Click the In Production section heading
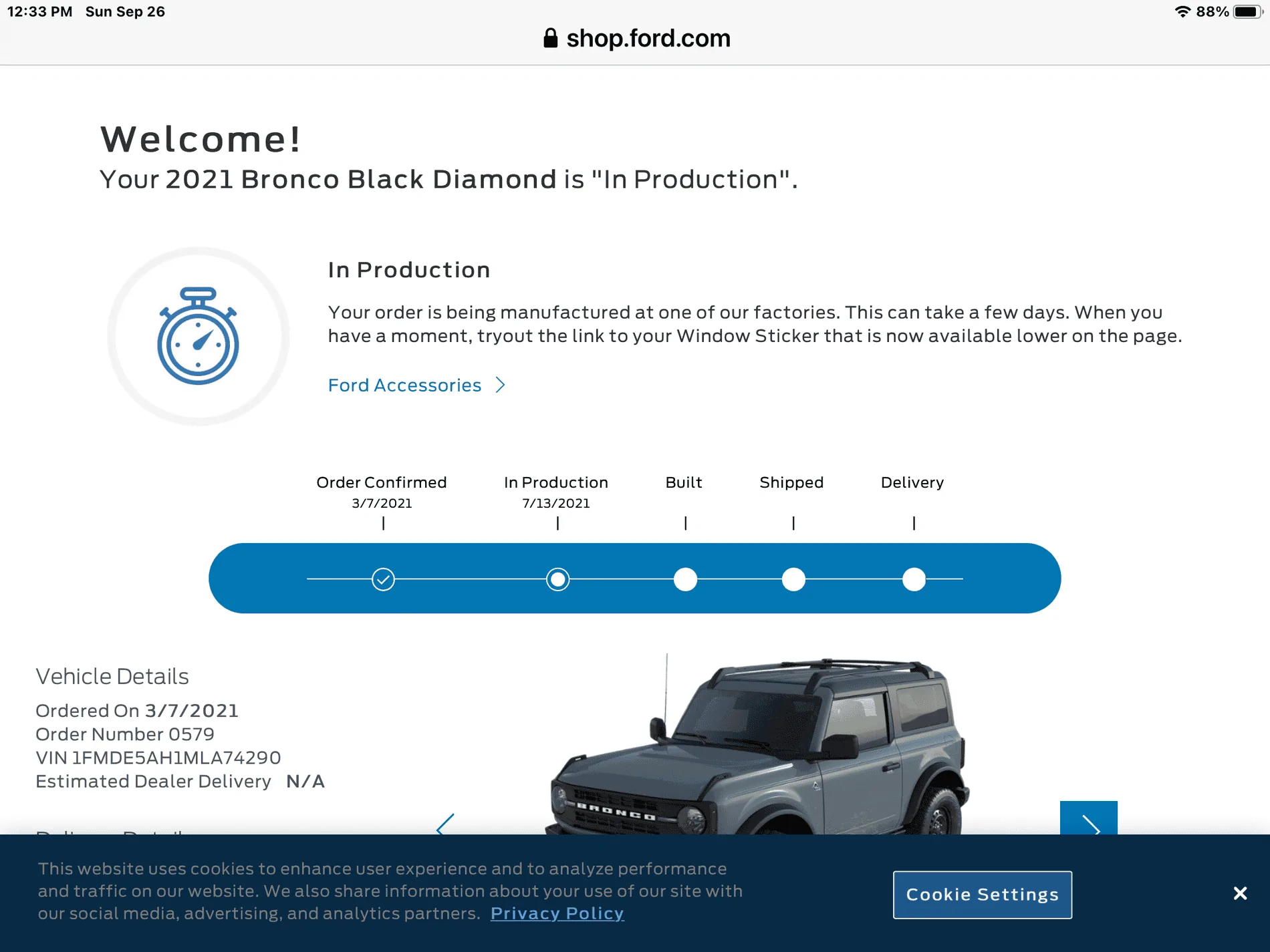Viewport: 1270px width, 952px height. [x=409, y=270]
